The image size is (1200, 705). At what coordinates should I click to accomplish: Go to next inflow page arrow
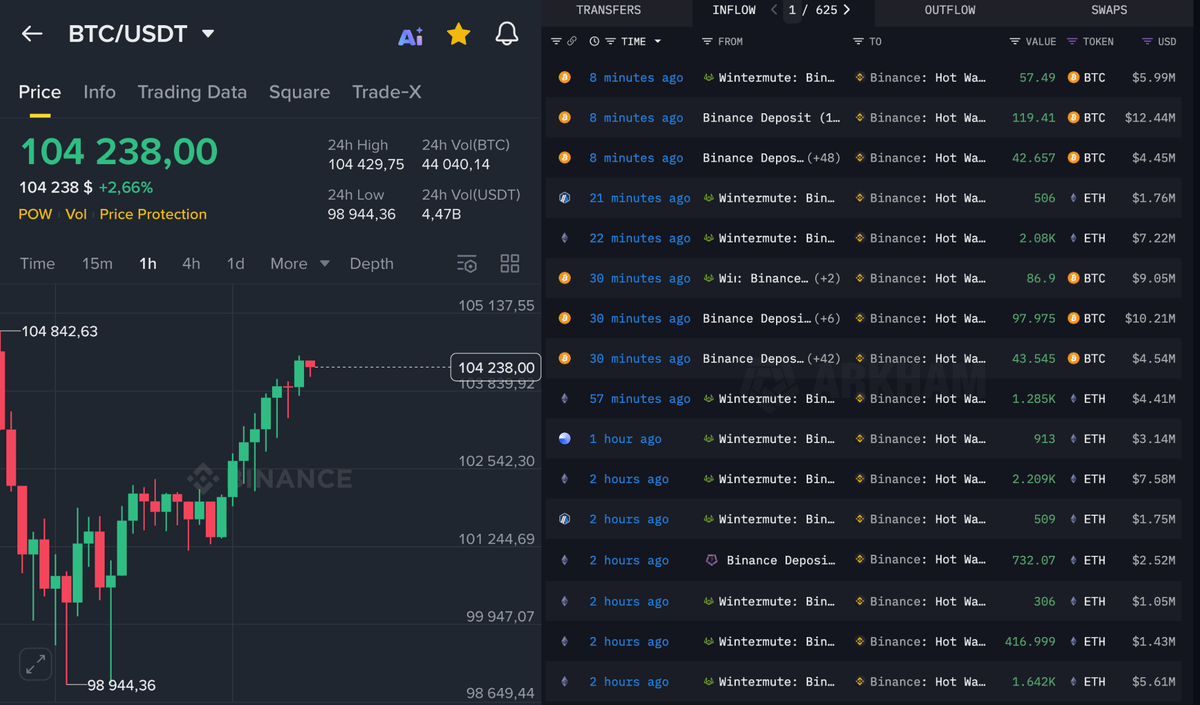pyautogui.click(x=847, y=10)
